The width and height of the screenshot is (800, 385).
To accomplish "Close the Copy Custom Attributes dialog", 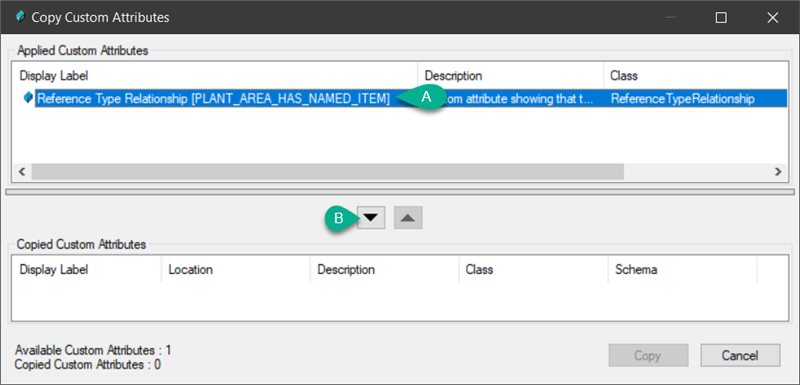I will [x=772, y=17].
